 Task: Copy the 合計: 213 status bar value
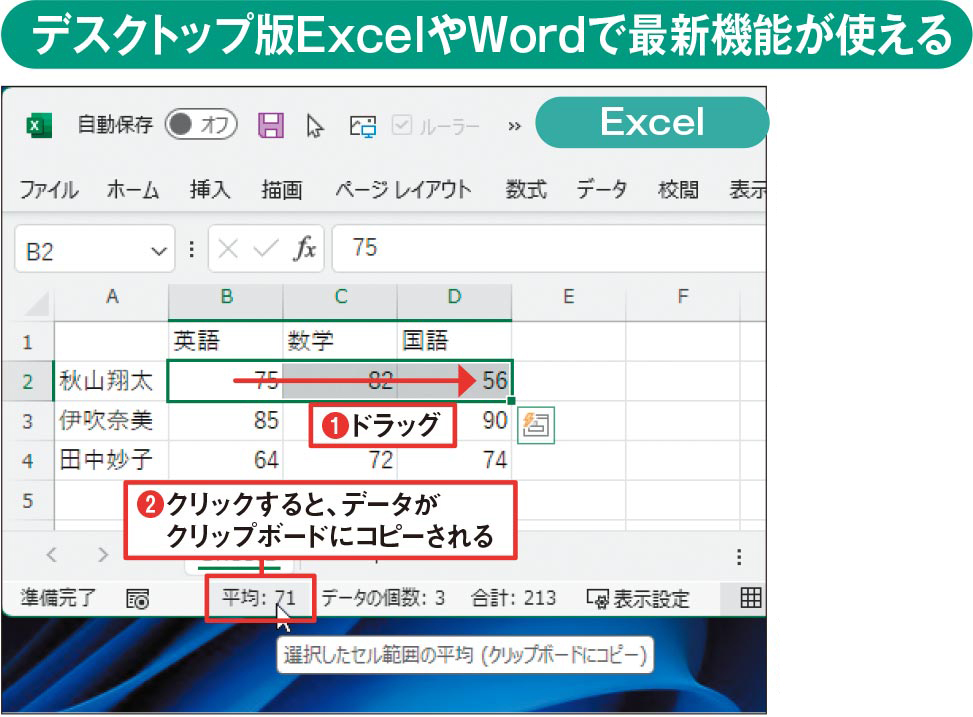(x=513, y=598)
